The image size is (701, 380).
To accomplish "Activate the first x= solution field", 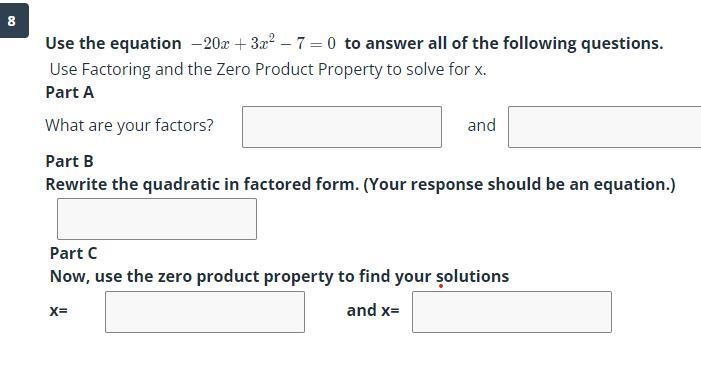I will coord(205,312).
